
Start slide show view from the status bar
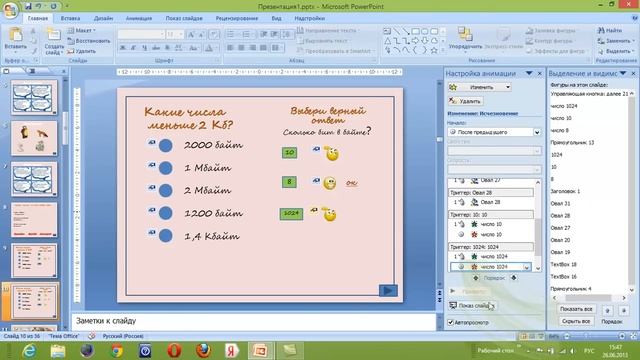tap(541, 336)
